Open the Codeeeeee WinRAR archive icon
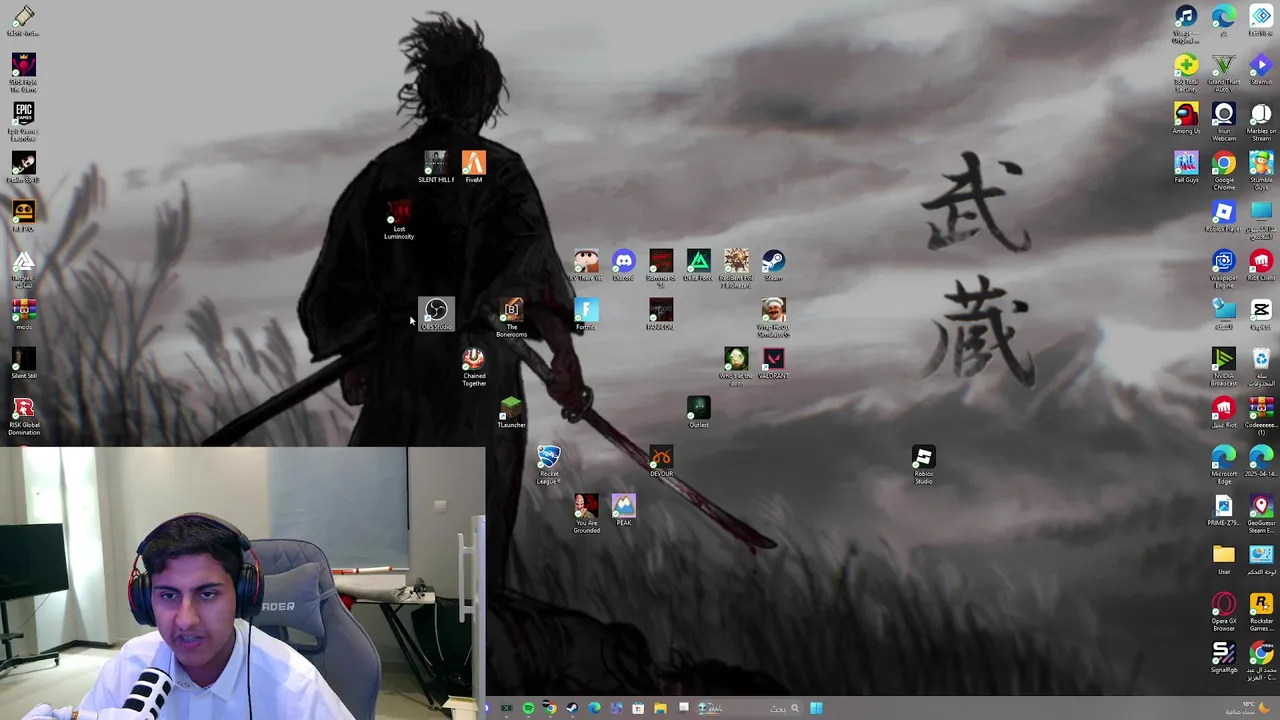Viewport: 1280px width, 720px height. tap(1261, 416)
